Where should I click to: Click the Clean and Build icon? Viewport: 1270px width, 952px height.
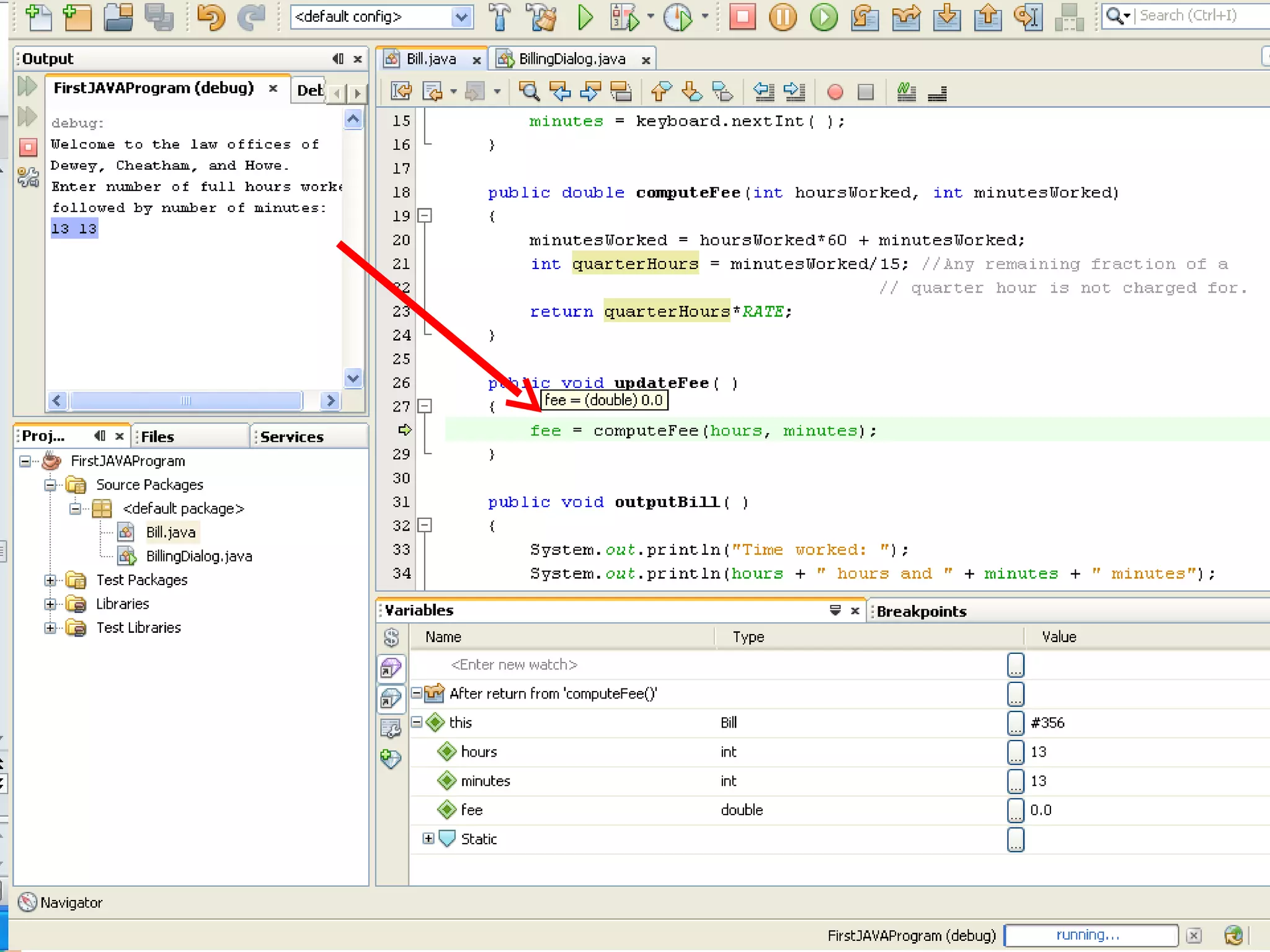pyautogui.click(x=542, y=17)
